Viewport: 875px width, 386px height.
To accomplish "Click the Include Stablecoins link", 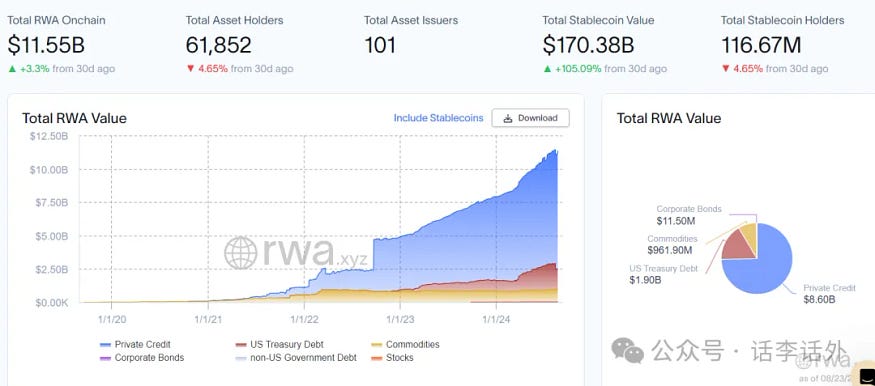I will coord(438,118).
